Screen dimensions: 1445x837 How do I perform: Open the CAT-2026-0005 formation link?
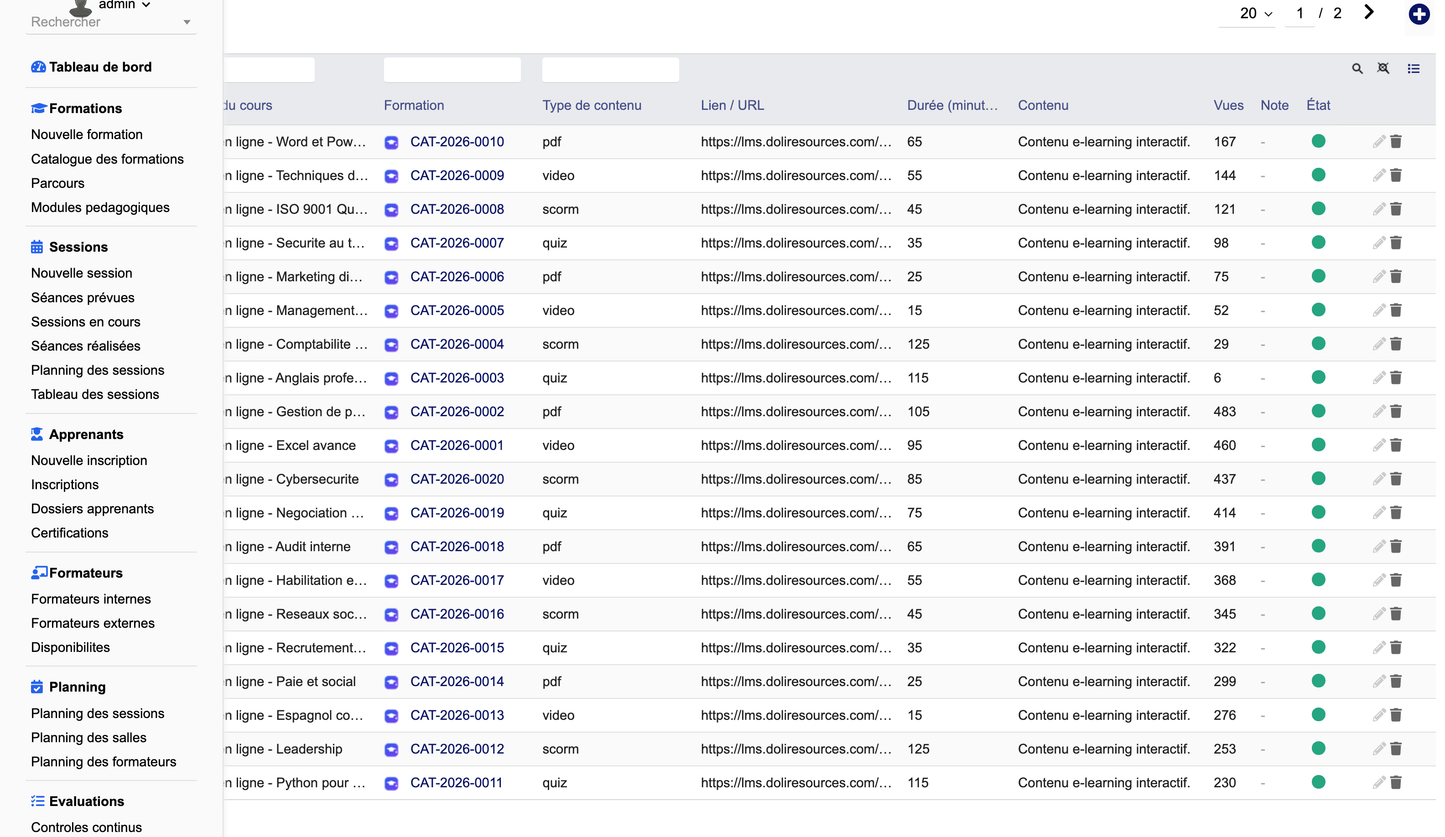pyautogui.click(x=457, y=311)
